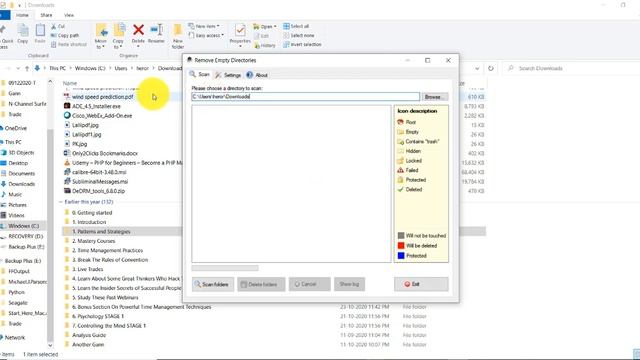Click the Locked folder legend icon
Viewport: 640px width, 360px height.
click(x=400, y=161)
